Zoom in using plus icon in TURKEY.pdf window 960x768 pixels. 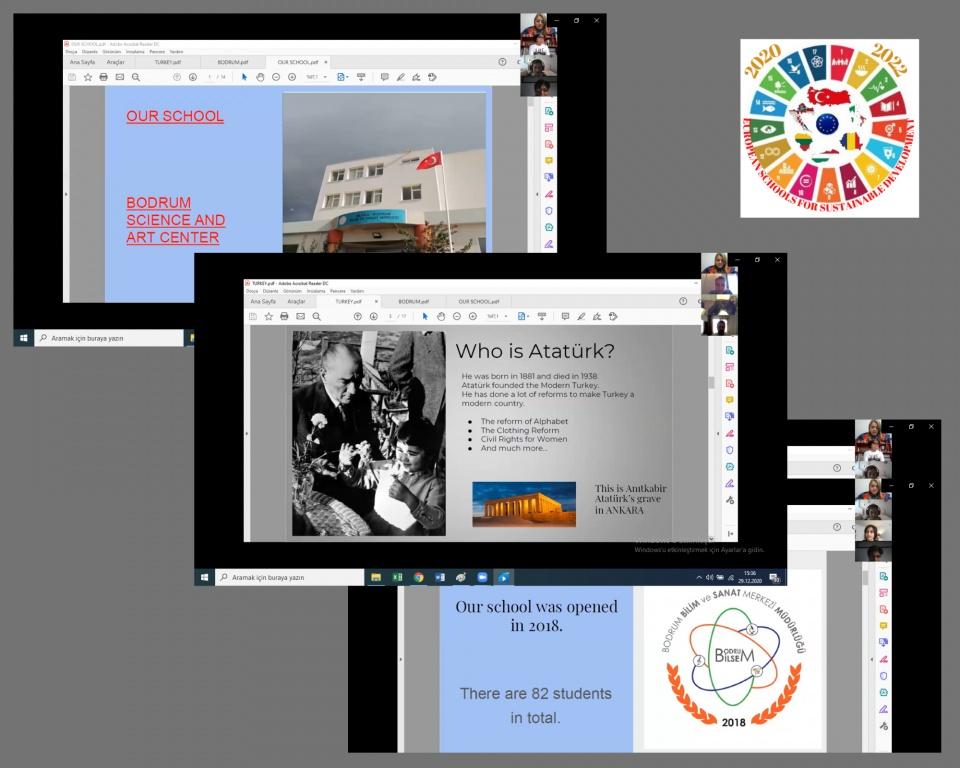(473, 316)
